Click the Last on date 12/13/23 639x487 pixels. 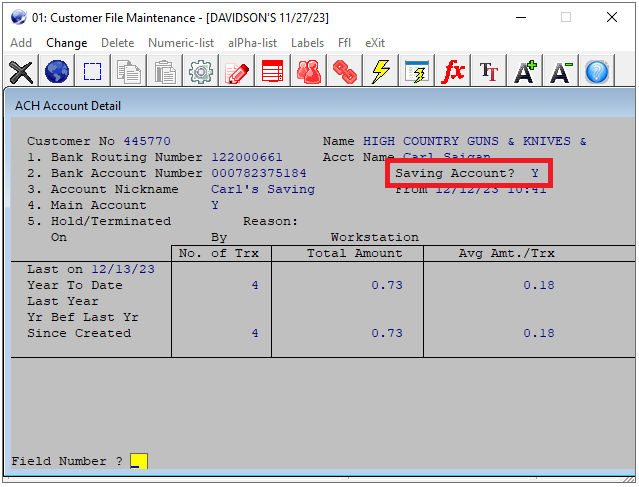(x=123, y=269)
